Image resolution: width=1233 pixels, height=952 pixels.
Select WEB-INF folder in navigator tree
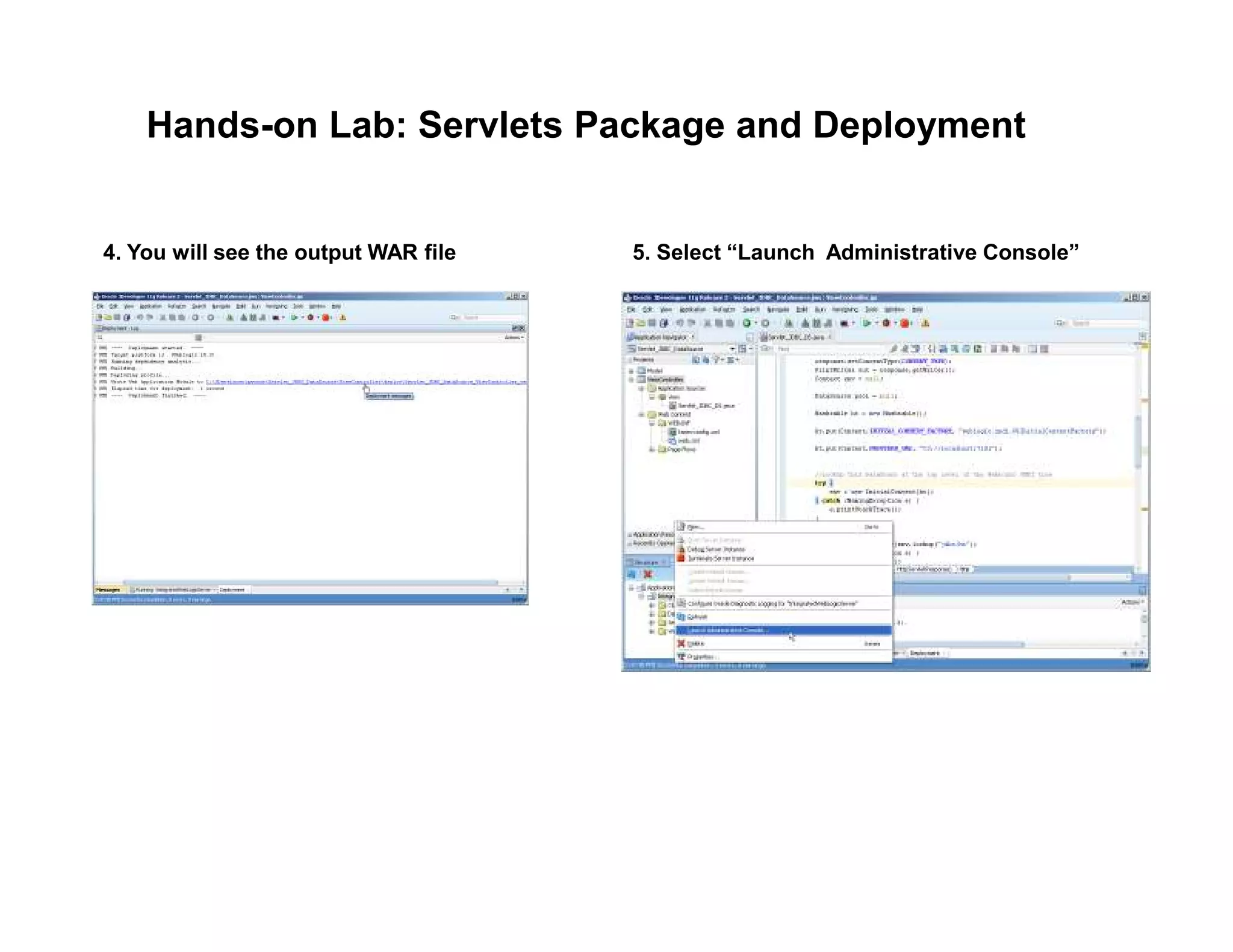[674, 423]
